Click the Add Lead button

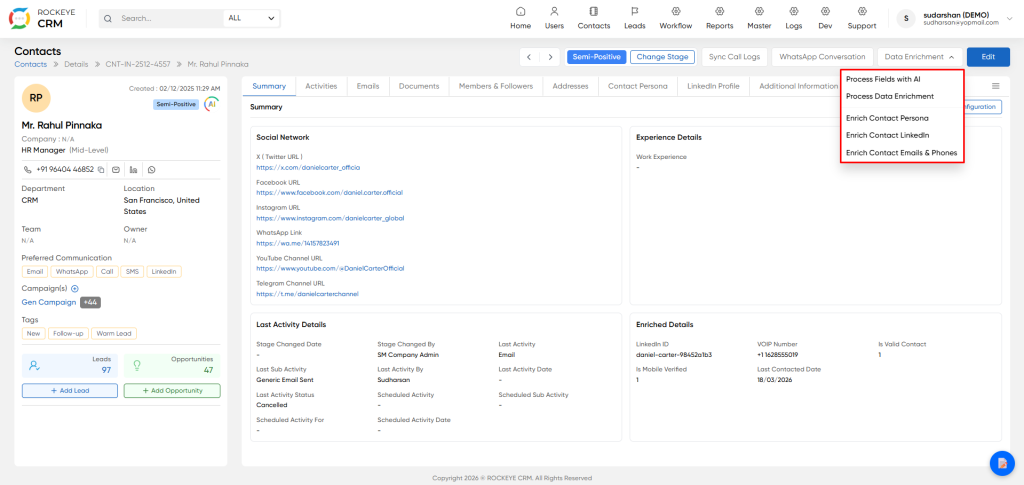[x=70, y=390]
